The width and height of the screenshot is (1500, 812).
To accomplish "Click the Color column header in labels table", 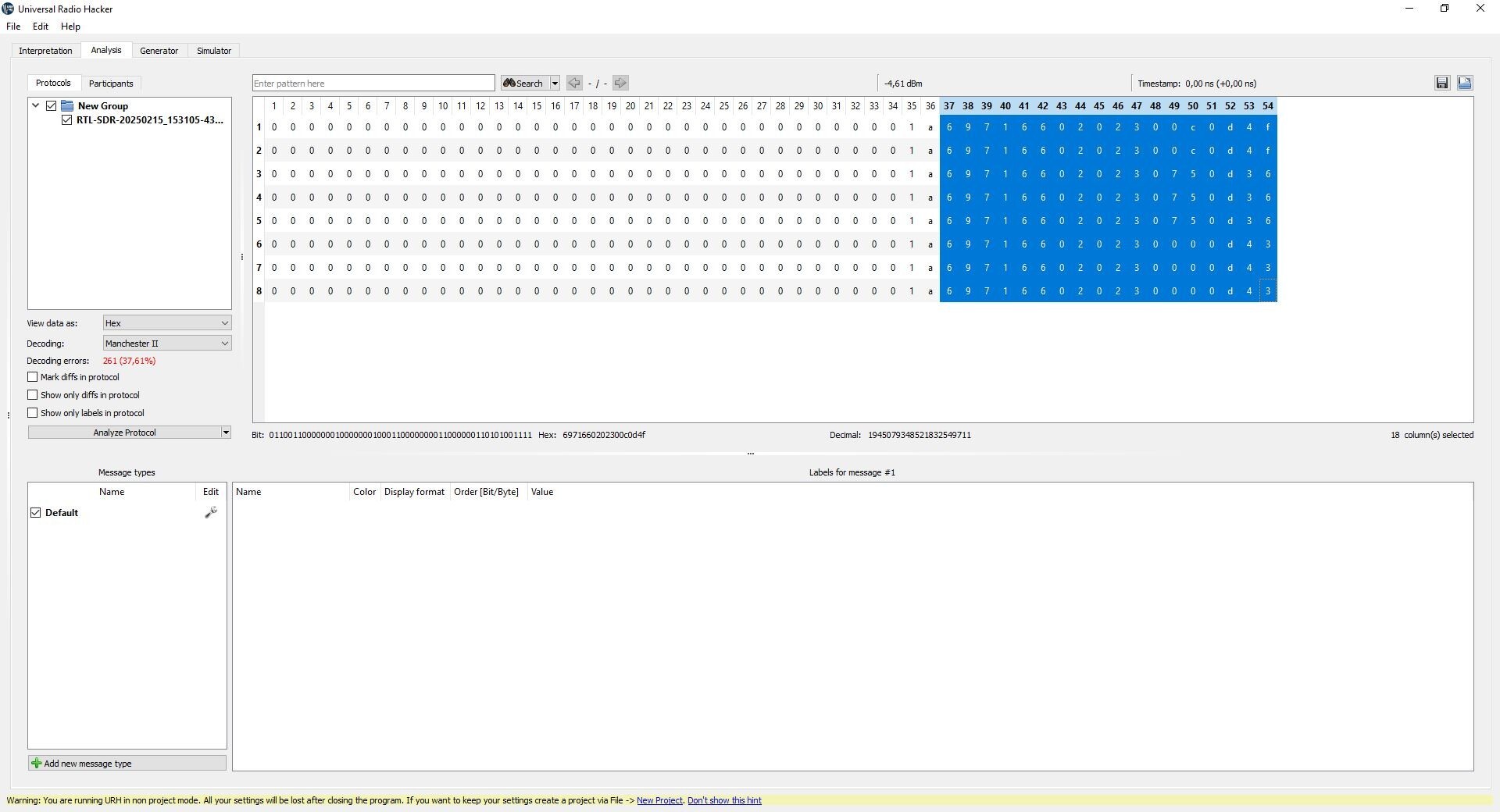I will (x=364, y=492).
